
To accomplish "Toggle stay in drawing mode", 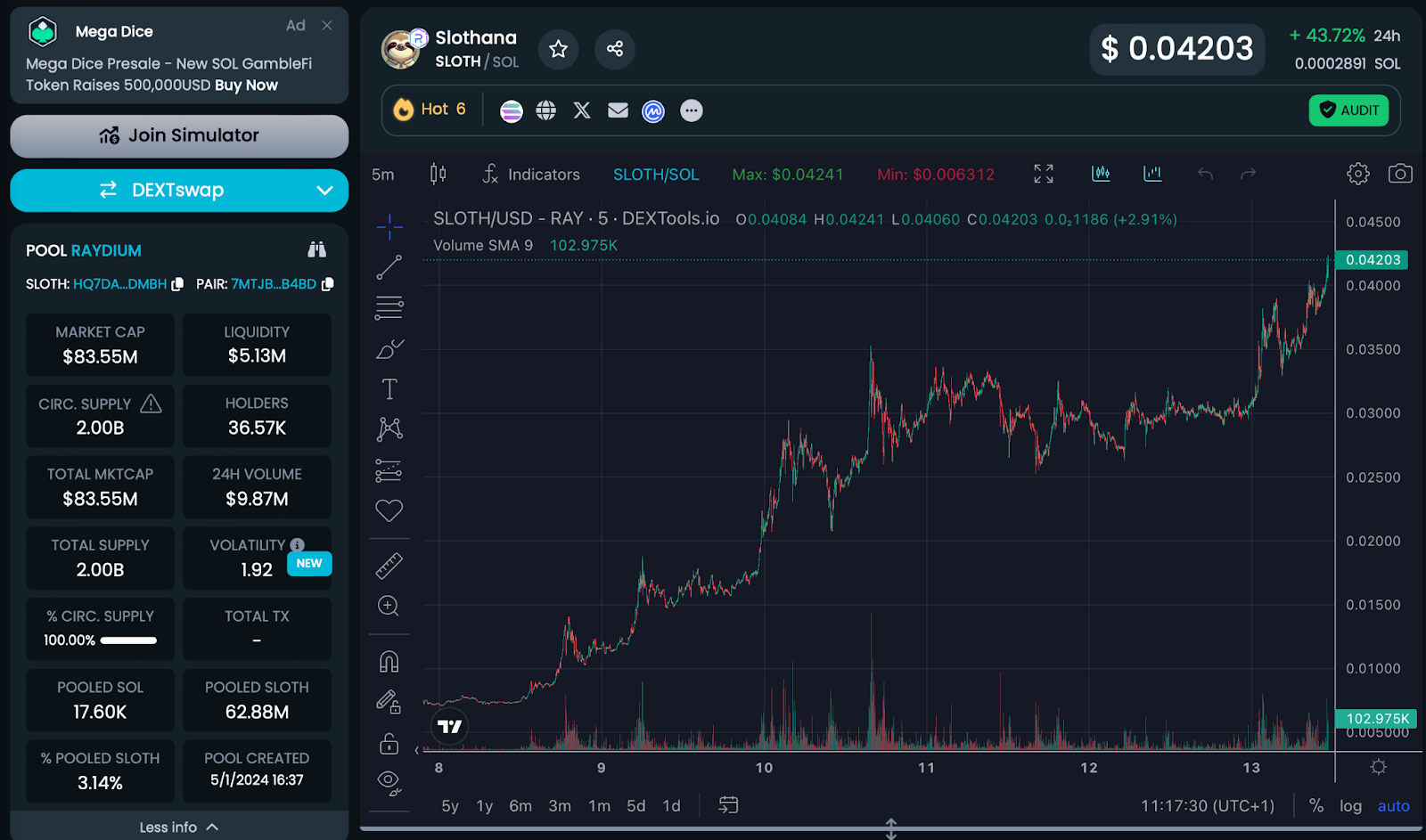I will coord(389,703).
